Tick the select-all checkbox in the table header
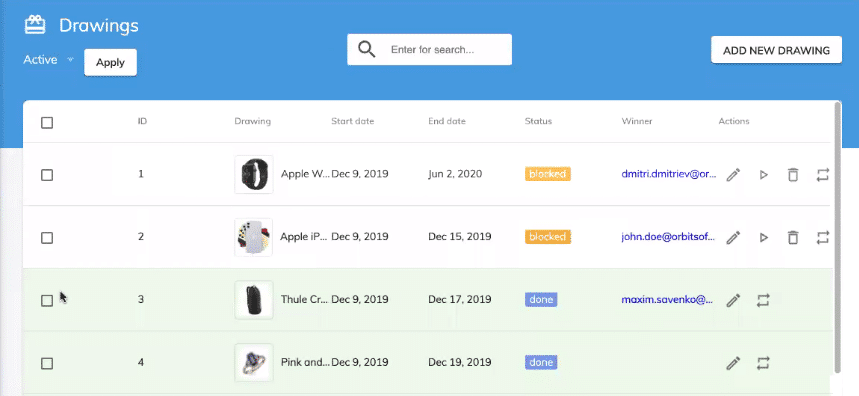Viewport: 859px width, 396px height. pos(47,123)
